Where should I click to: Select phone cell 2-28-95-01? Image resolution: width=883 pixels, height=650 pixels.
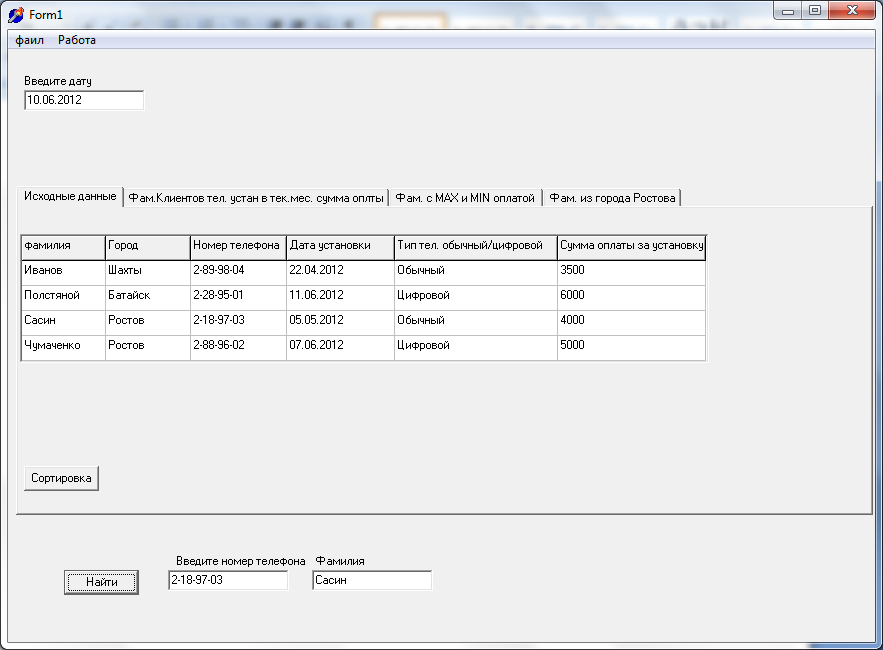pyautogui.click(x=238, y=297)
